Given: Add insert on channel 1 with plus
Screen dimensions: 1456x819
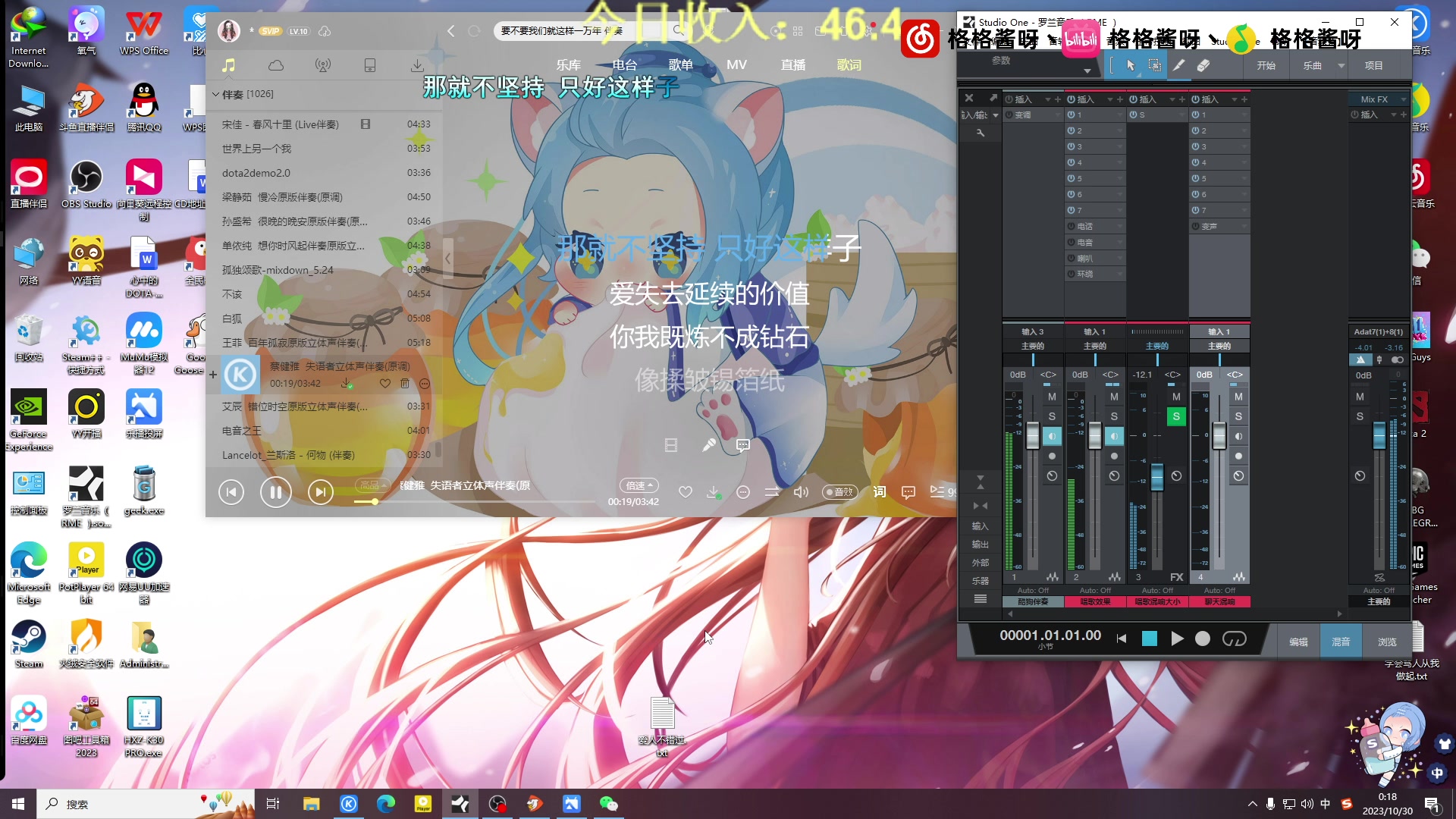Looking at the screenshot, I should click(x=1058, y=99).
